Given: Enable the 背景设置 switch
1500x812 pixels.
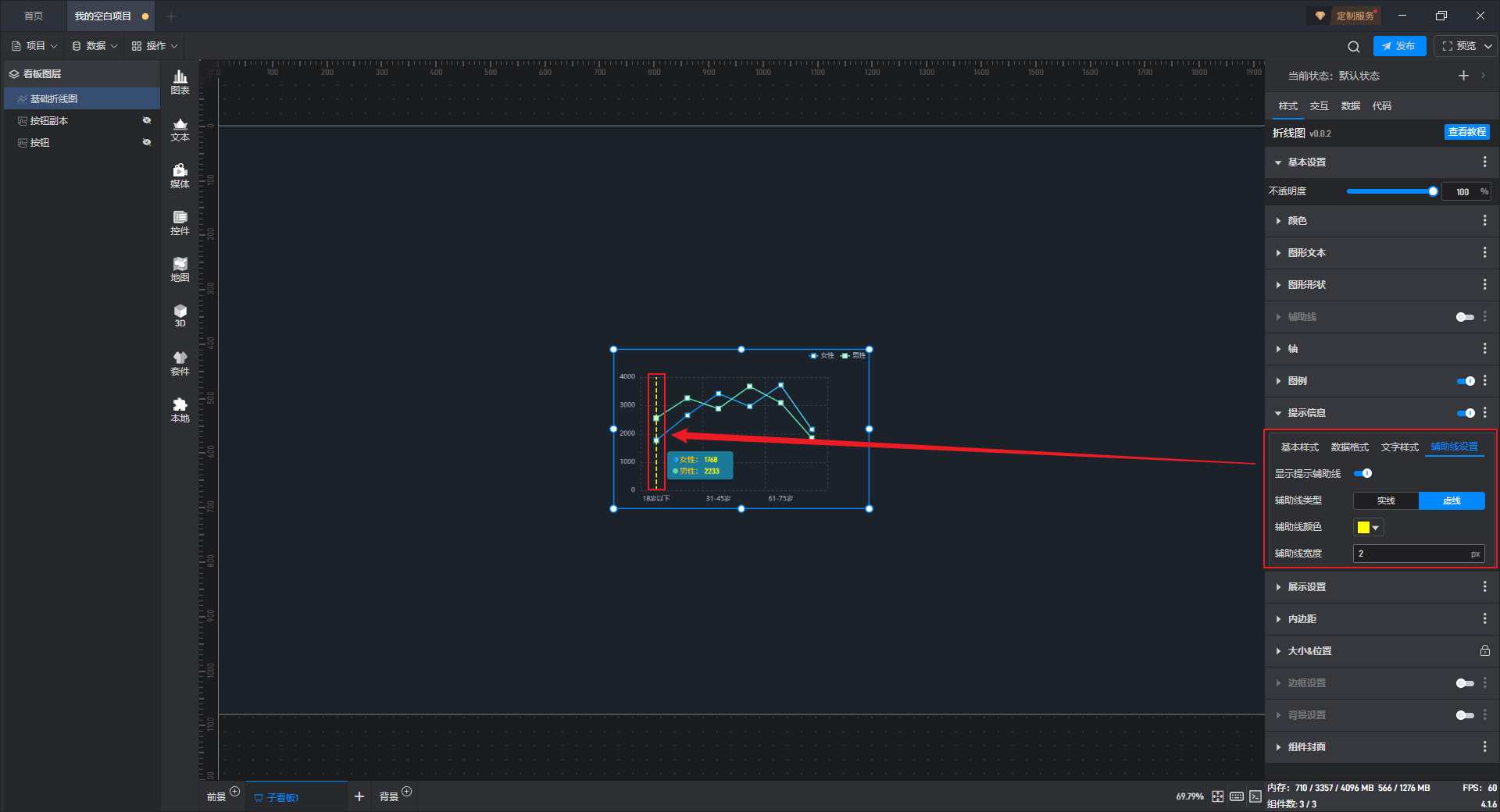Looking at the screenshot, I should (x=1465, y=715).
